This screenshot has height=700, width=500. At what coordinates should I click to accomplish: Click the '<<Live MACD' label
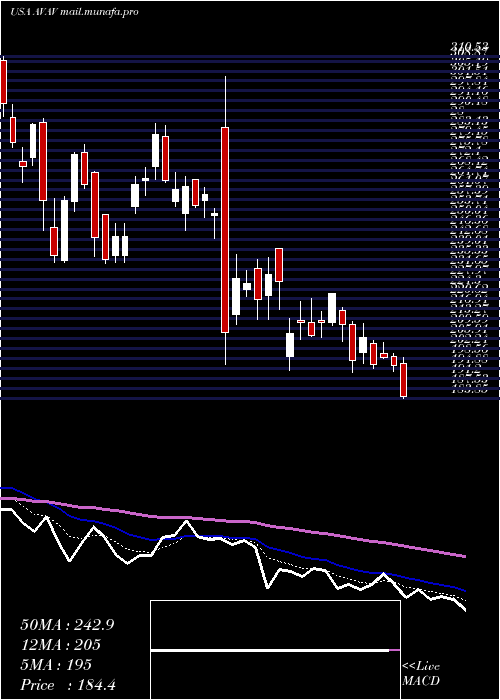click(x=421, y=674)
